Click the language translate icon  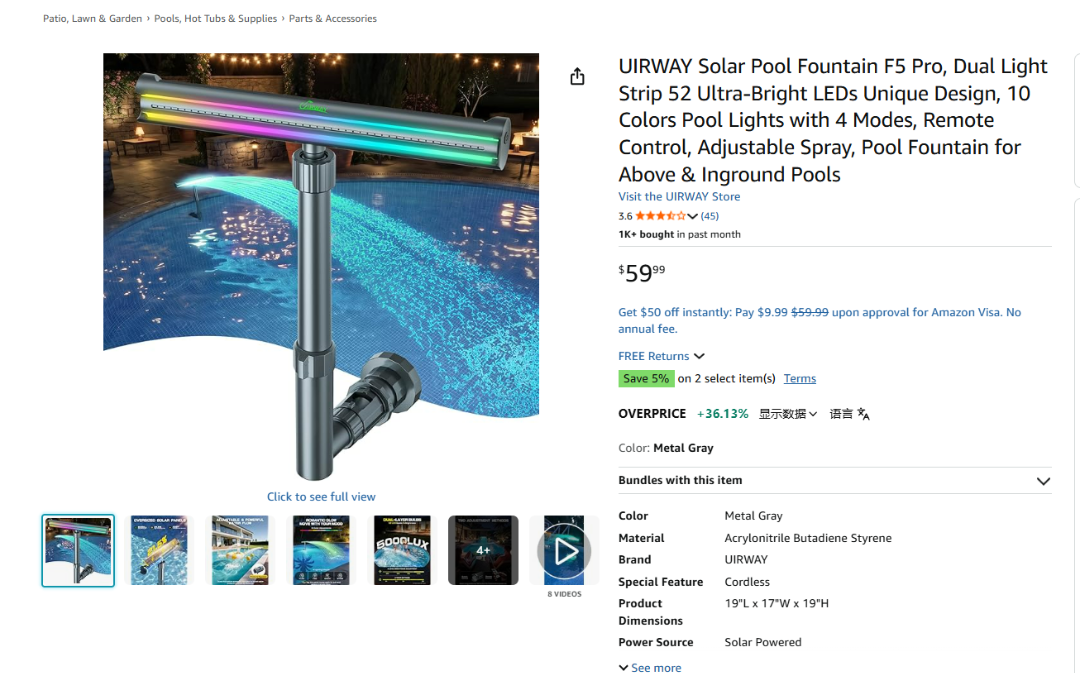pos(863,414)
